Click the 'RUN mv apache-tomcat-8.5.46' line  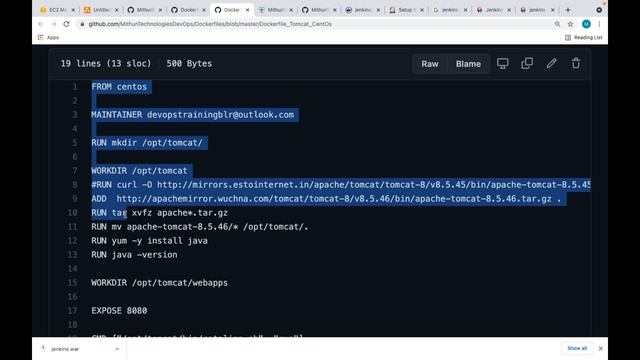click(200, 227)
